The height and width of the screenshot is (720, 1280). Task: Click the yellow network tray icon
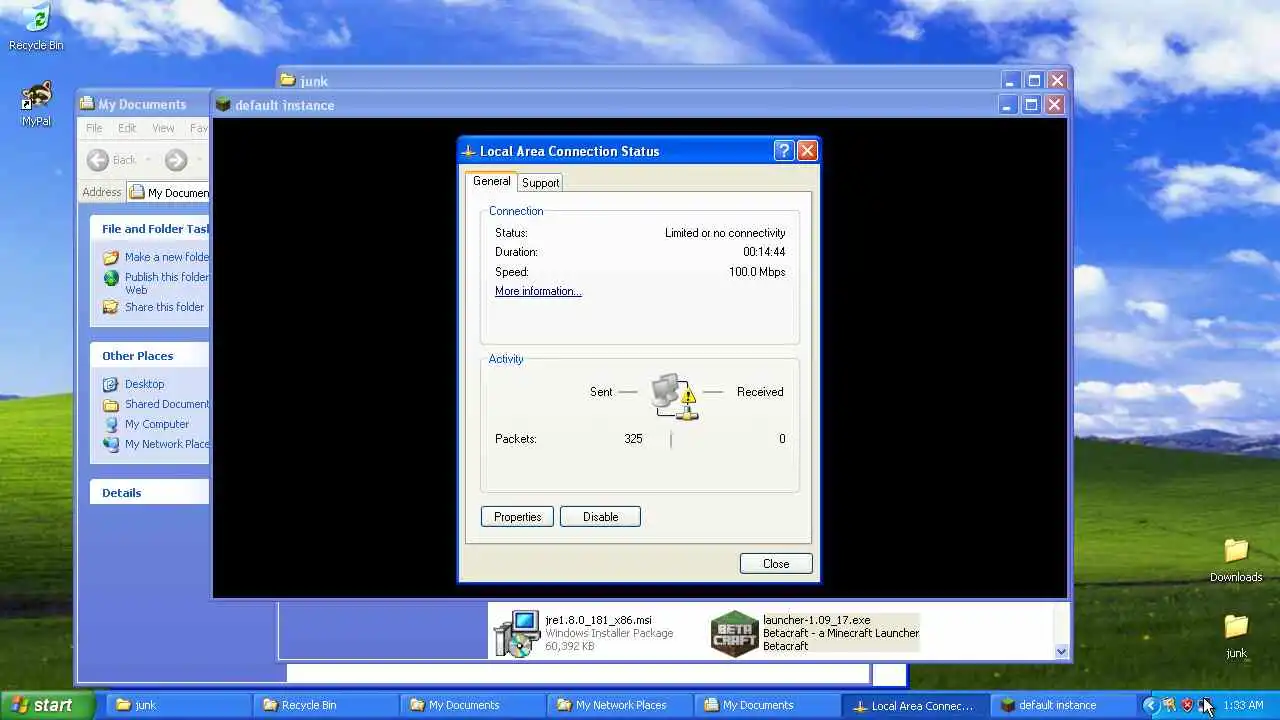point(1168,705)
